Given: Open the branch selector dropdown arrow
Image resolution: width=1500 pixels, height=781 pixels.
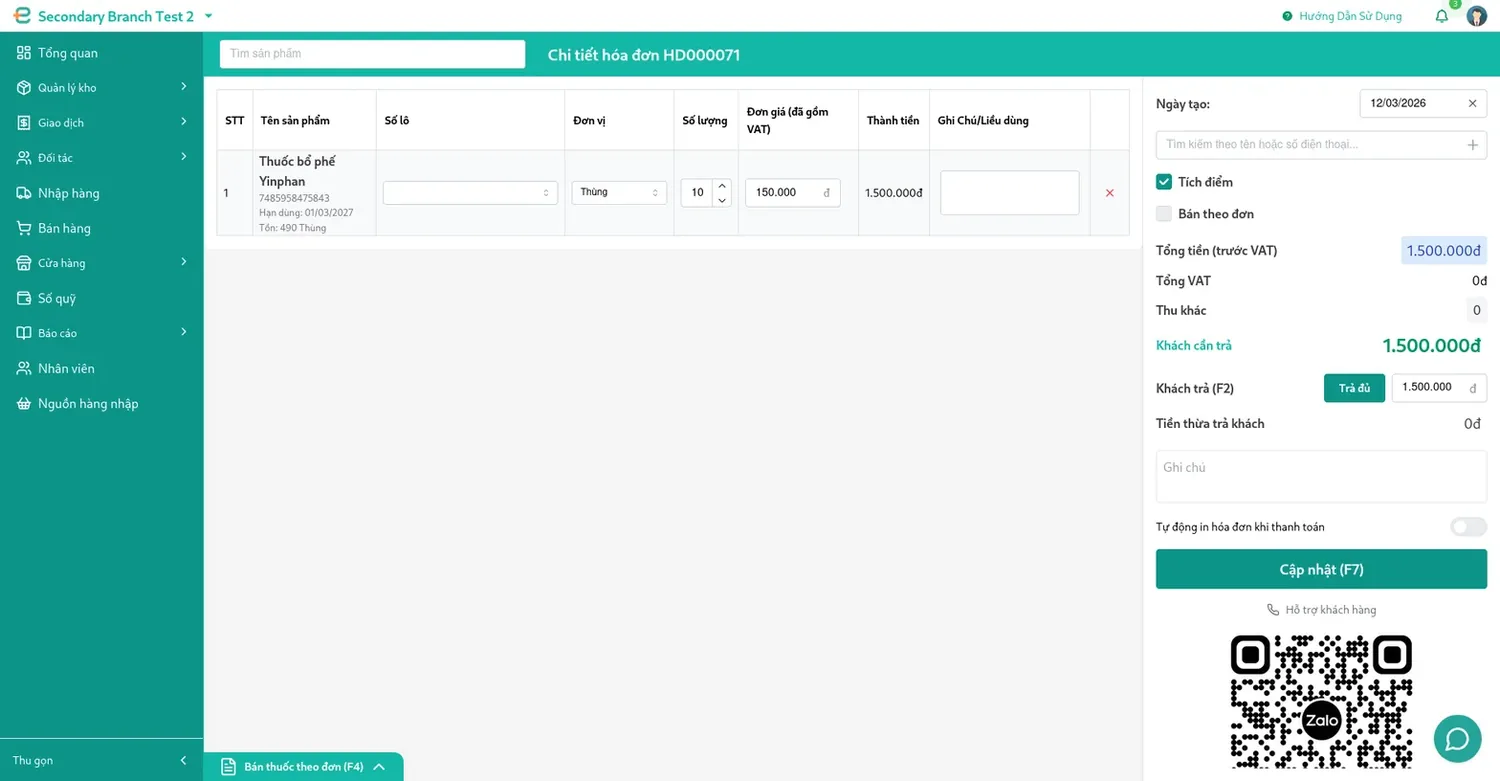Looking at the screenshot, I should (x=208, y=16).
